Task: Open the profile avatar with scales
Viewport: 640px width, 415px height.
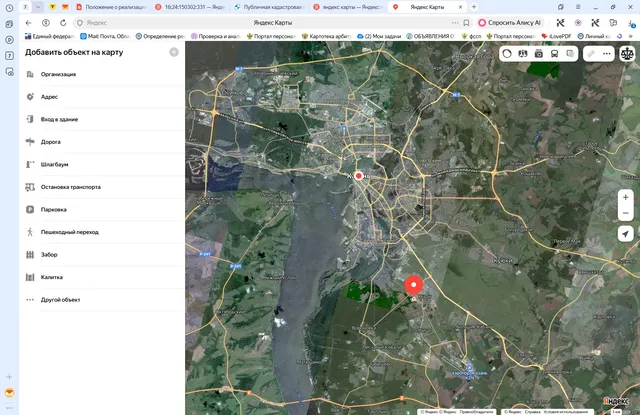Action: (627, 53)
